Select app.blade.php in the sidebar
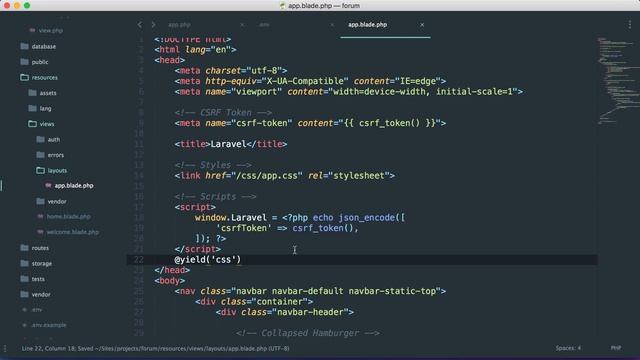The image size is (640, 360). point(74,186)
